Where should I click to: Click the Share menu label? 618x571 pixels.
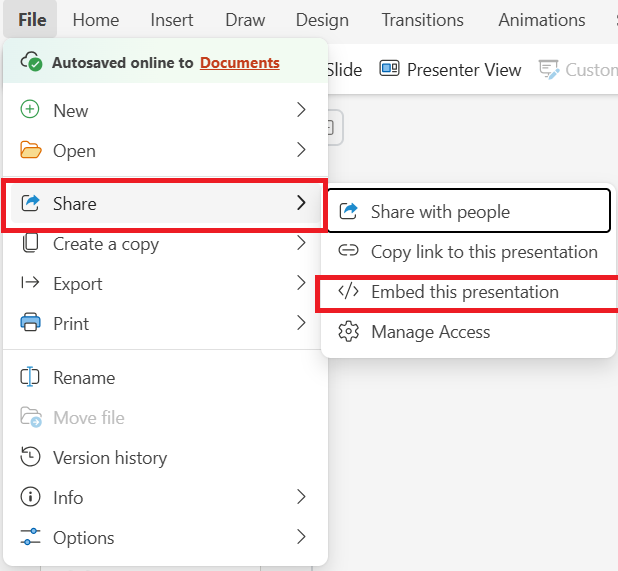click(x=75, y=204)
